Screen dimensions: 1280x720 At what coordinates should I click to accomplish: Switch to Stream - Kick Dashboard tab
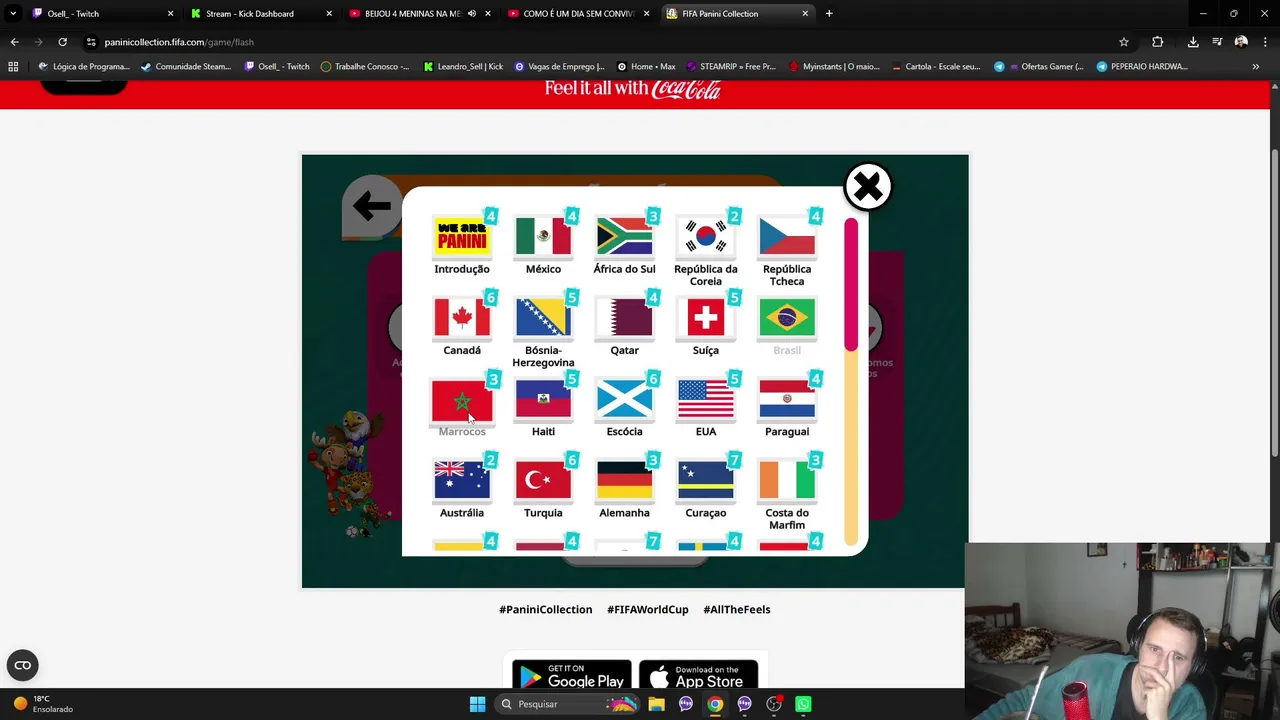coord(260,14)
